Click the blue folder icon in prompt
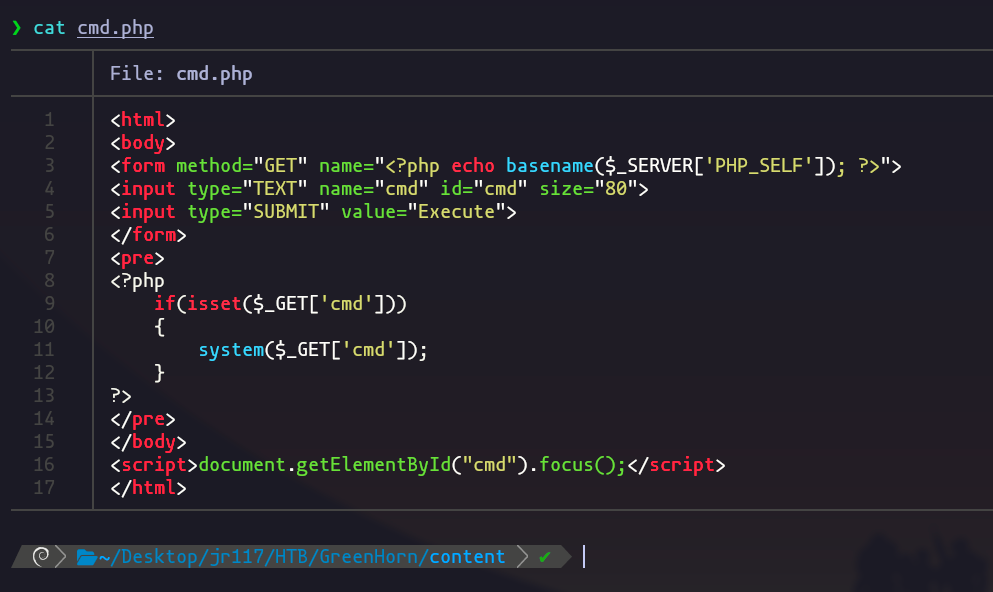 coord(86,557)
